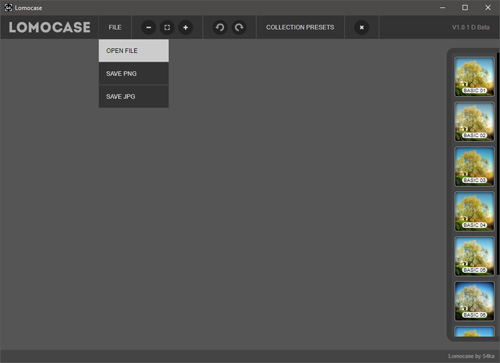
Task: Choose the BASIC 05 preset thumbnail
Action: tap(474, 256)
